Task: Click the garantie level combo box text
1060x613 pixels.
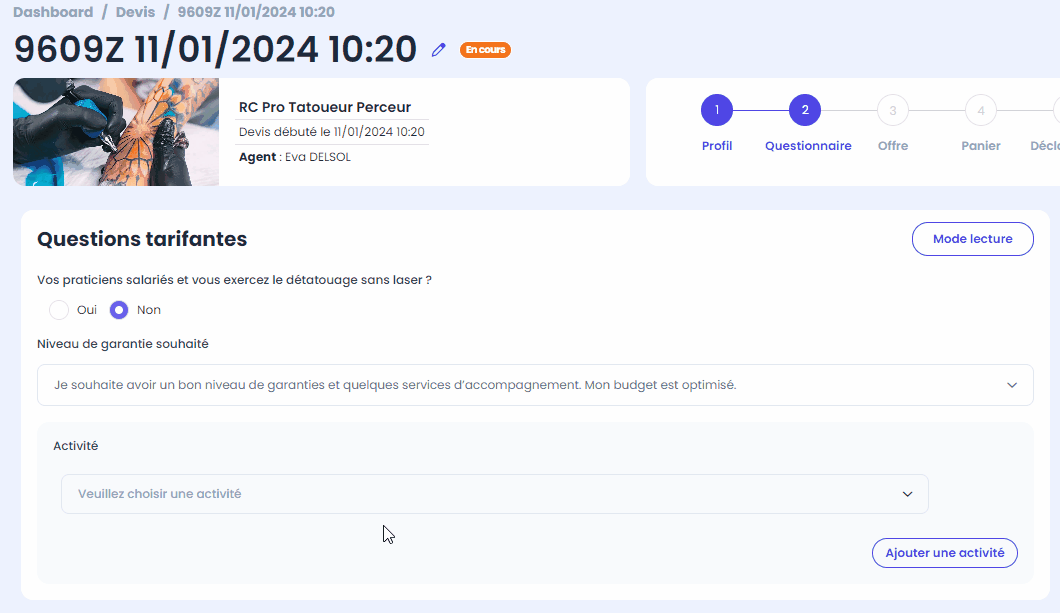Action: pyautogui.click(x=395, y=385)
